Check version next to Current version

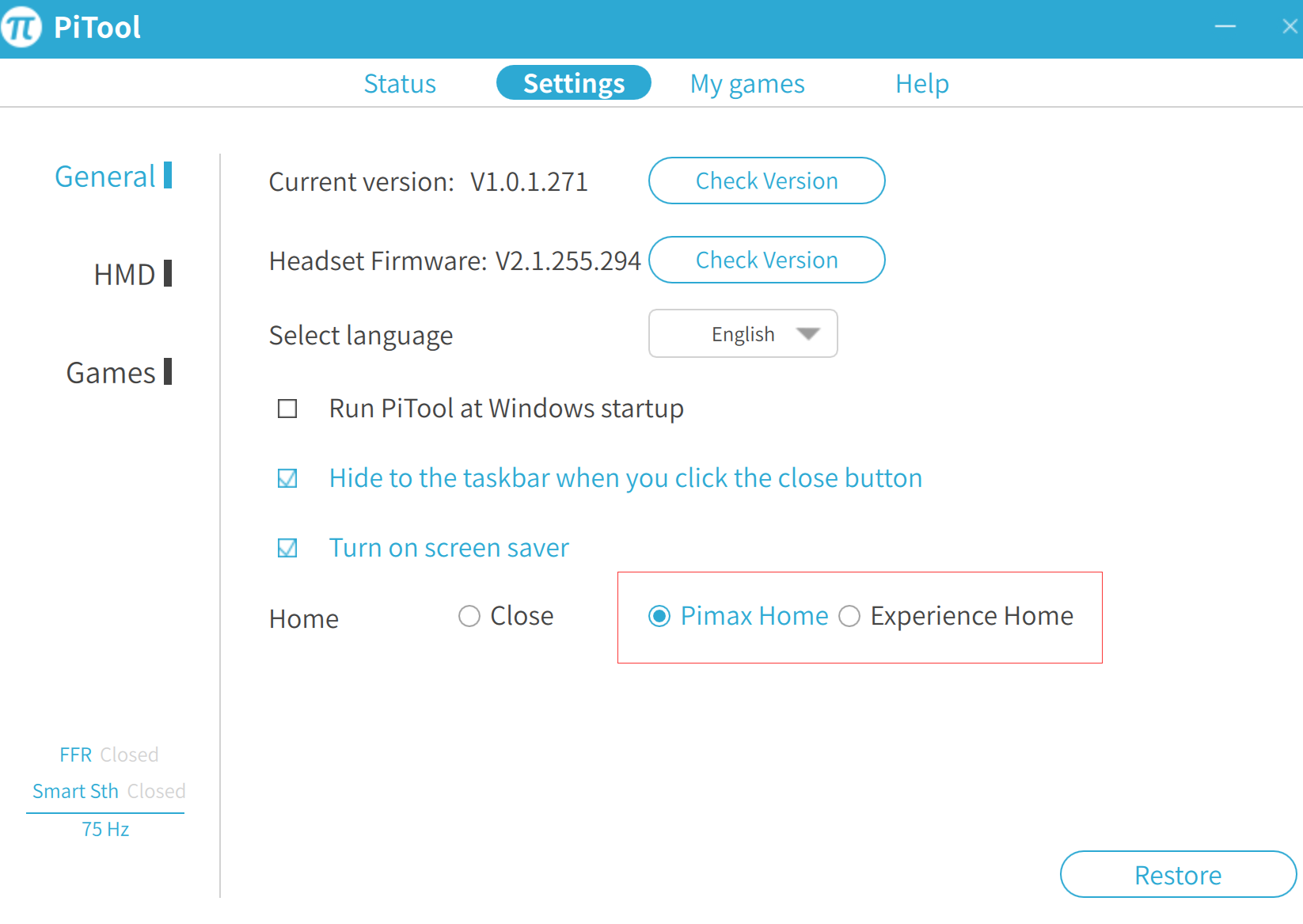tap(766, 181)
